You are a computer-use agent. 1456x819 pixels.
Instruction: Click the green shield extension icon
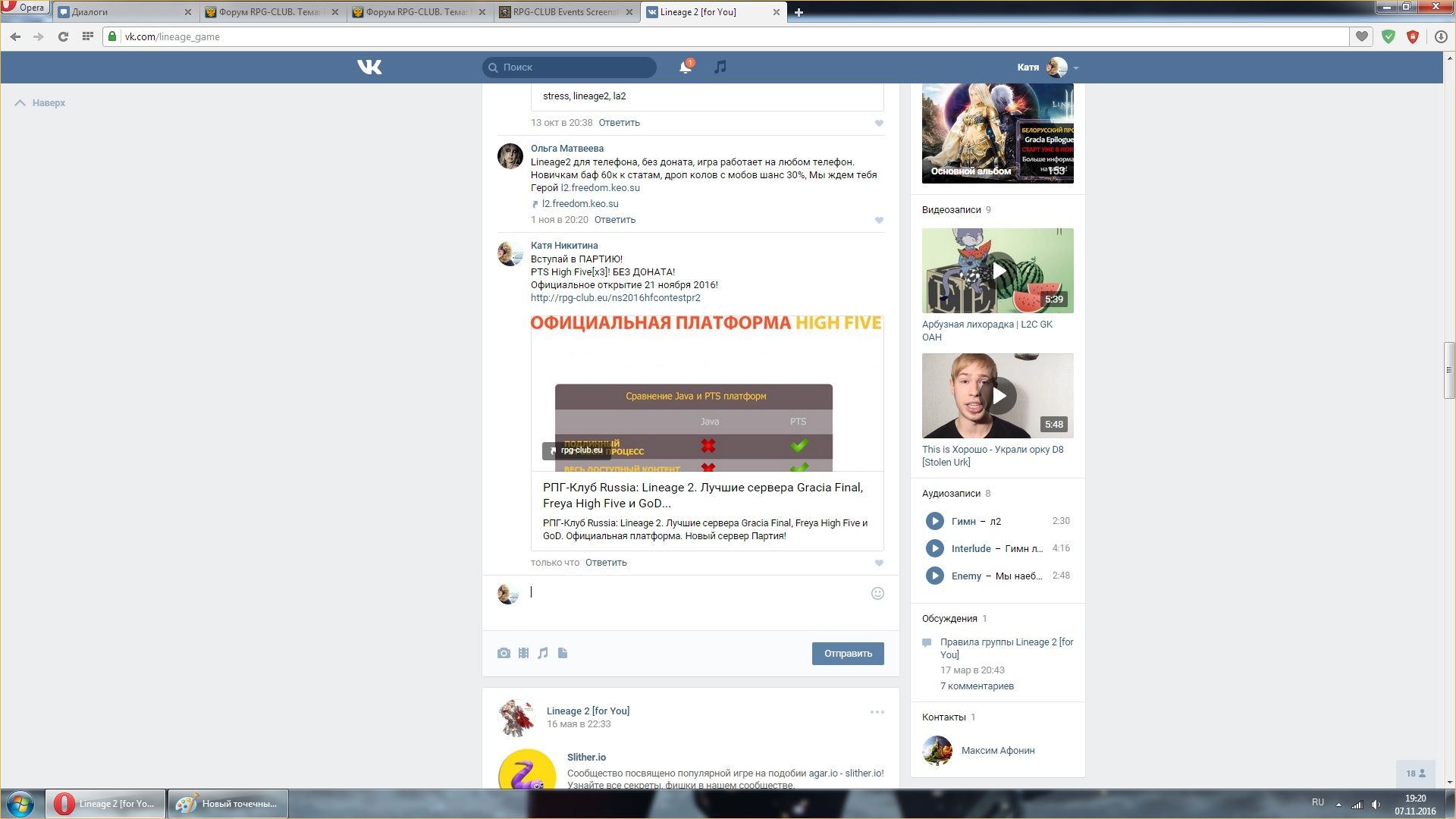[1389, 36]
